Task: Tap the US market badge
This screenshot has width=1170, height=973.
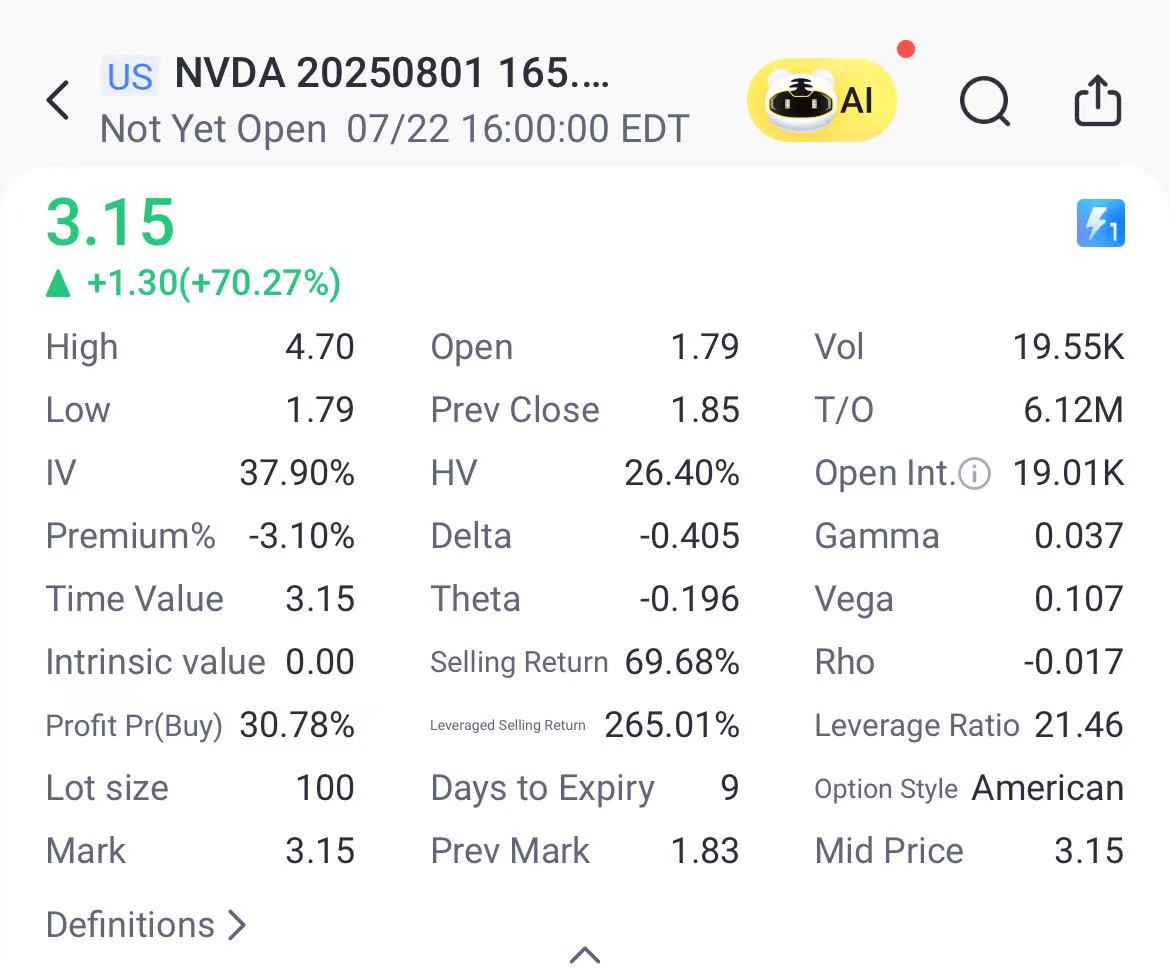Action: click(x=130, y=76)
